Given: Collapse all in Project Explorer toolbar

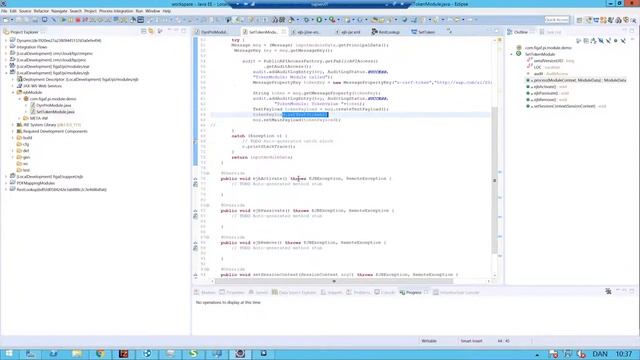Looking at the screenshot, I should click(x=143, y=31).
